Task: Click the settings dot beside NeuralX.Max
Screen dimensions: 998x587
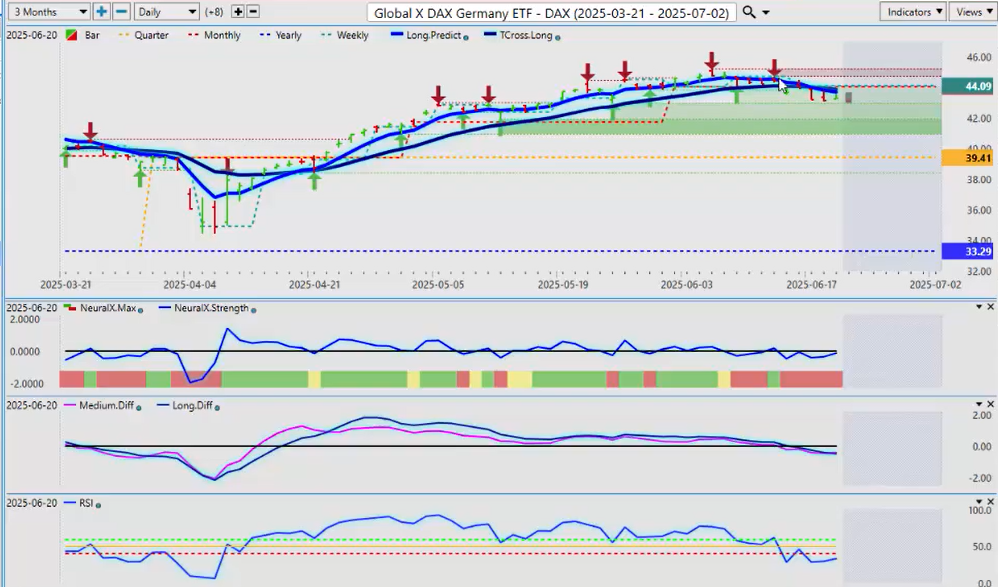Action: pos(140,310)
